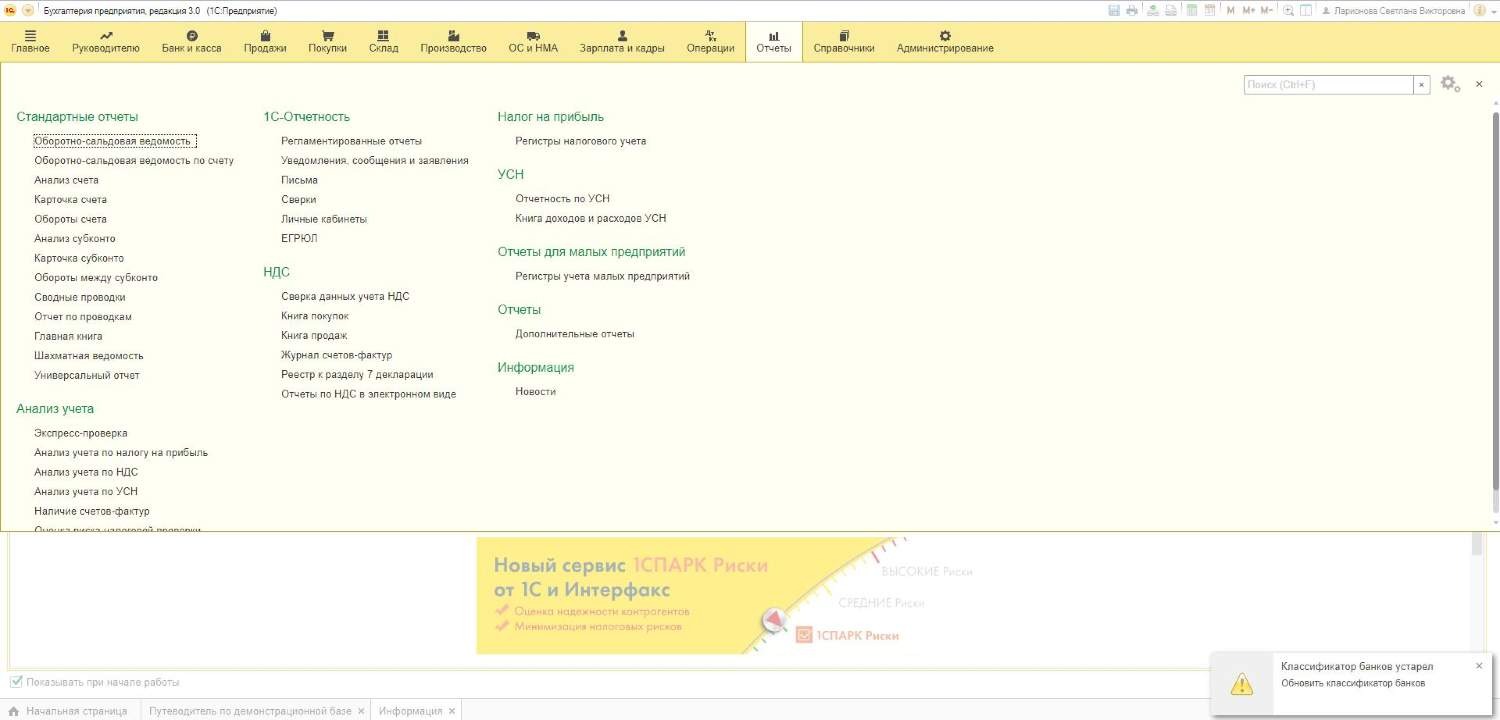Screen dimensions: 1500x720
Task: Click the printer icon in title bar
Action: pos(1132,10)
